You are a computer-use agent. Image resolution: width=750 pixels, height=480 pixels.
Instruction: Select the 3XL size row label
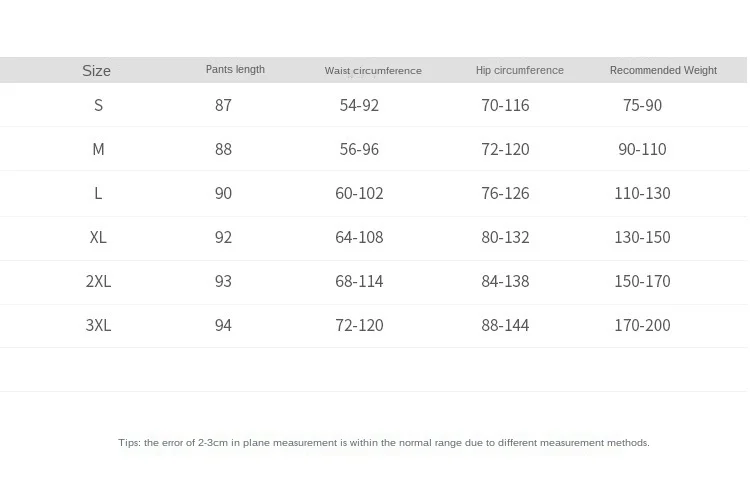(x=98, y=325)
